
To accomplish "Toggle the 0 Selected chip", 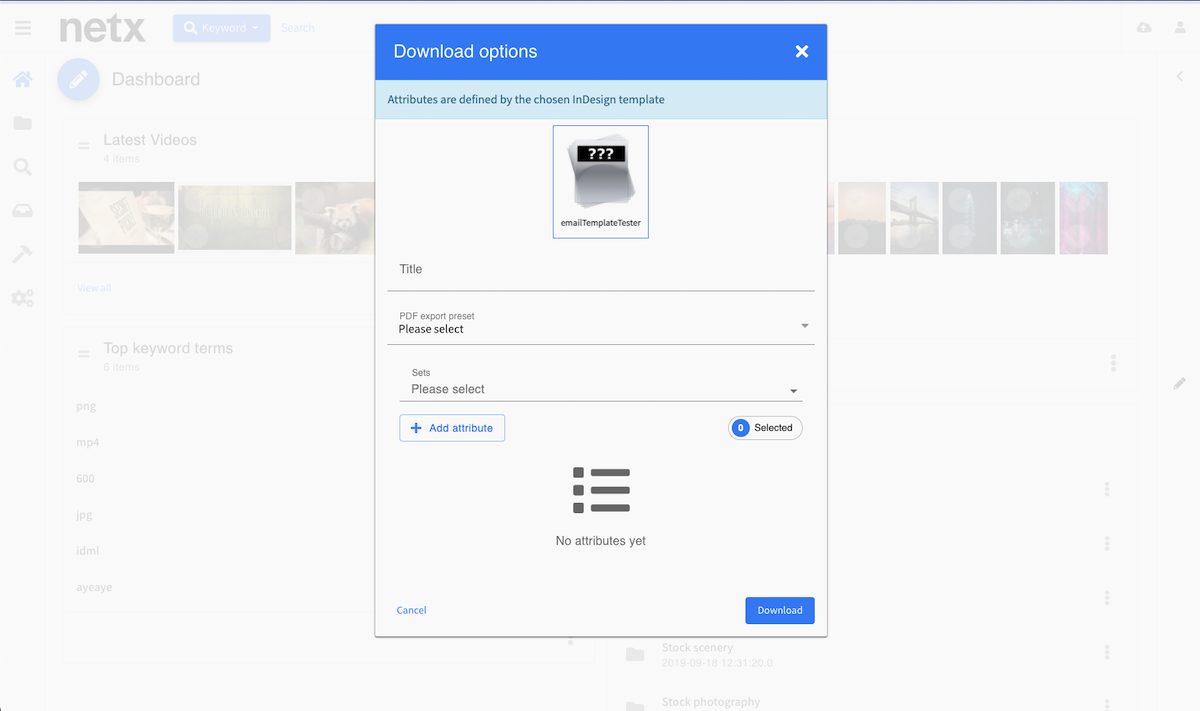I will tap(765, 428).
